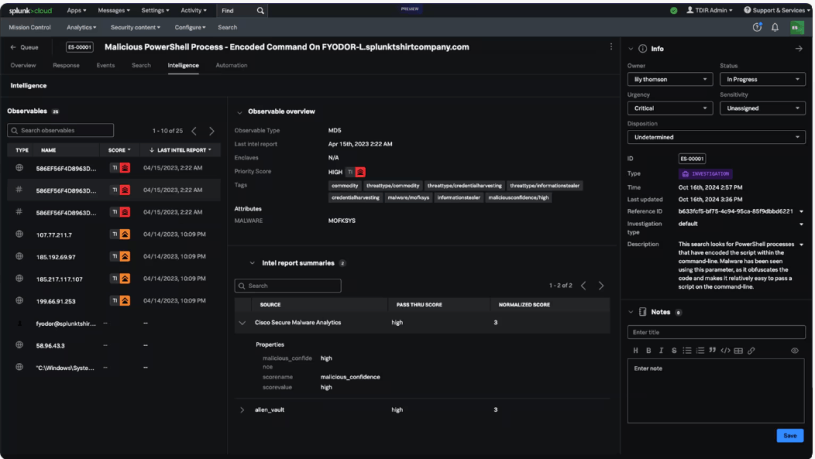Click the Info circle icon
This screenshot has width=815, height=459.
click(x=642, y=48)
